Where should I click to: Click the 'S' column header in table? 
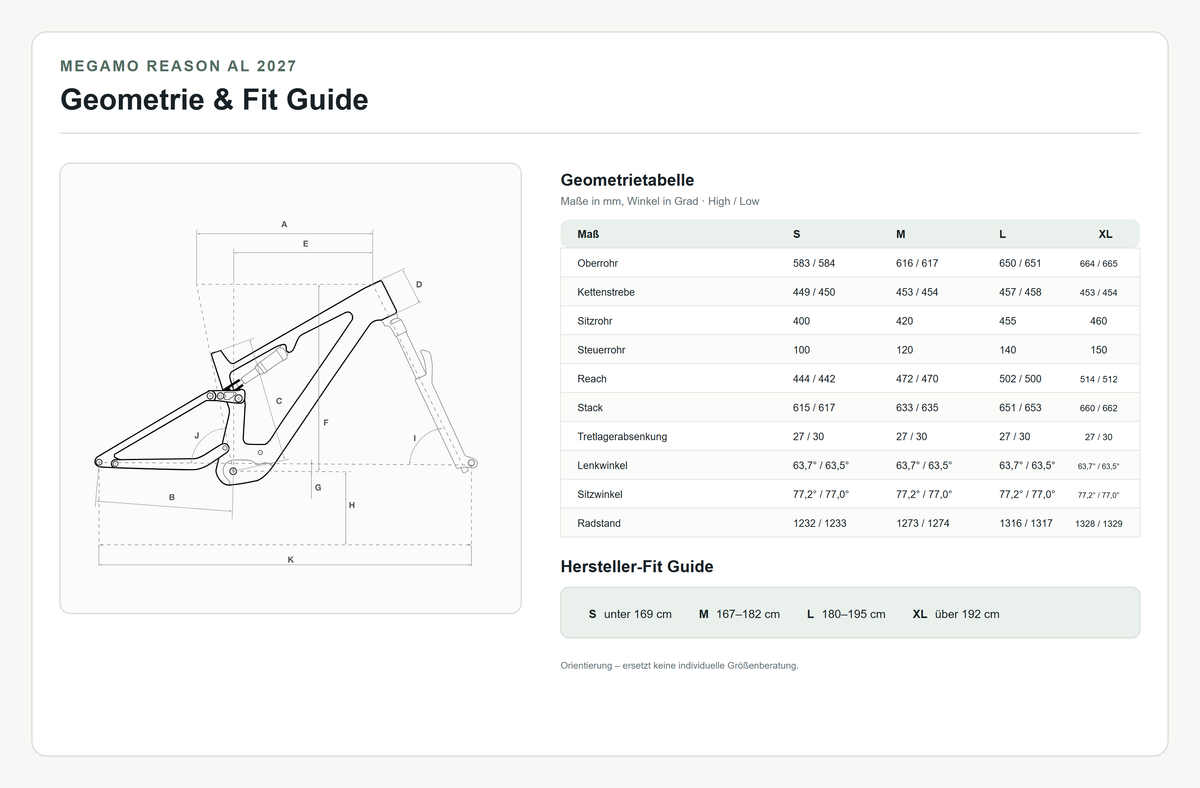(796, 234)
